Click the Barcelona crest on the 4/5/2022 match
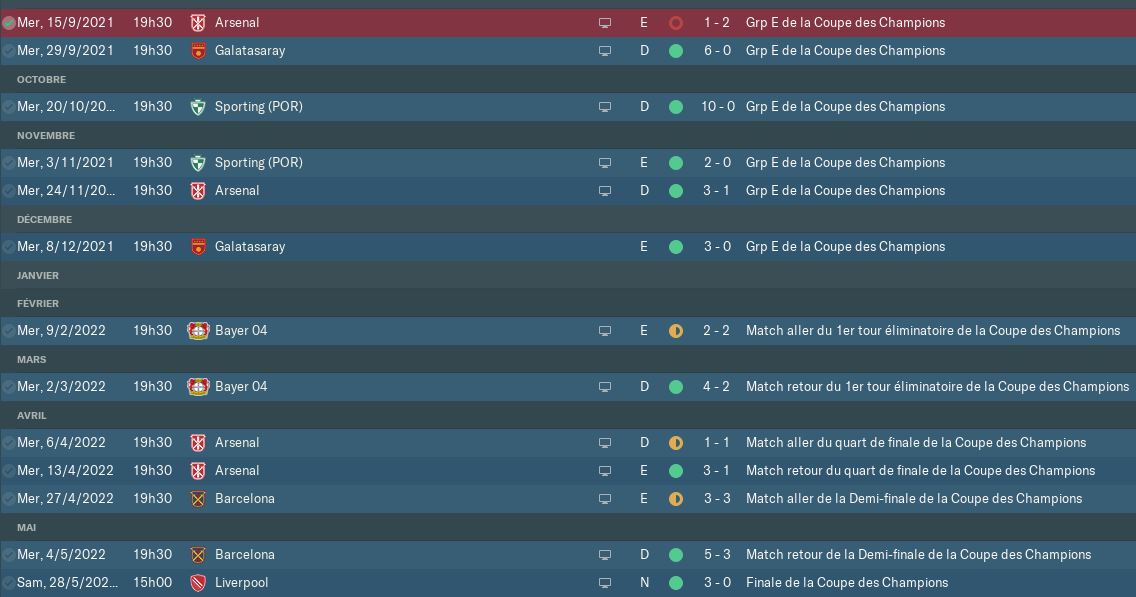 (x=198, y=554)
